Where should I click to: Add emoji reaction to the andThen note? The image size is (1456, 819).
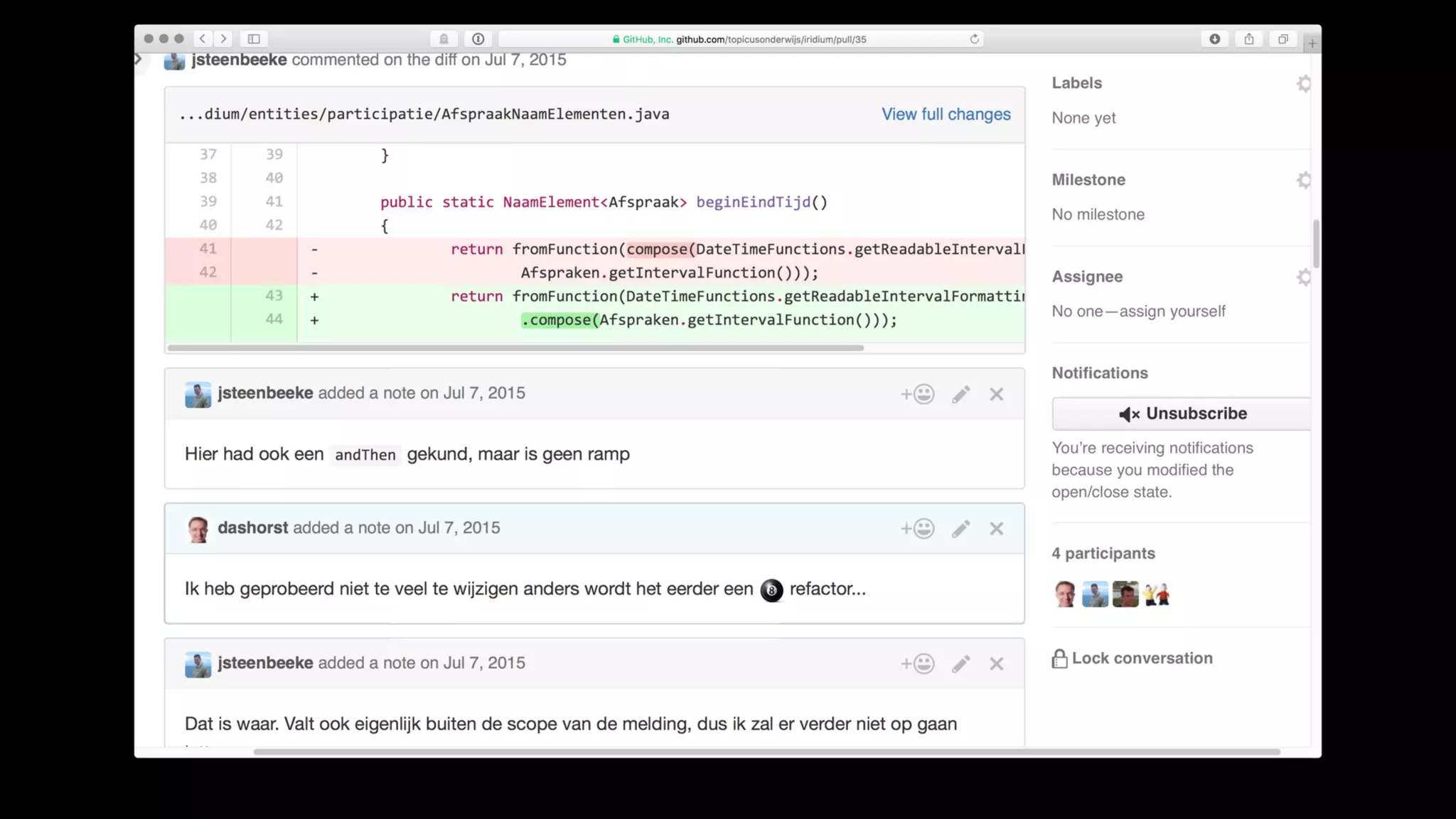click(x=917, y=394)
